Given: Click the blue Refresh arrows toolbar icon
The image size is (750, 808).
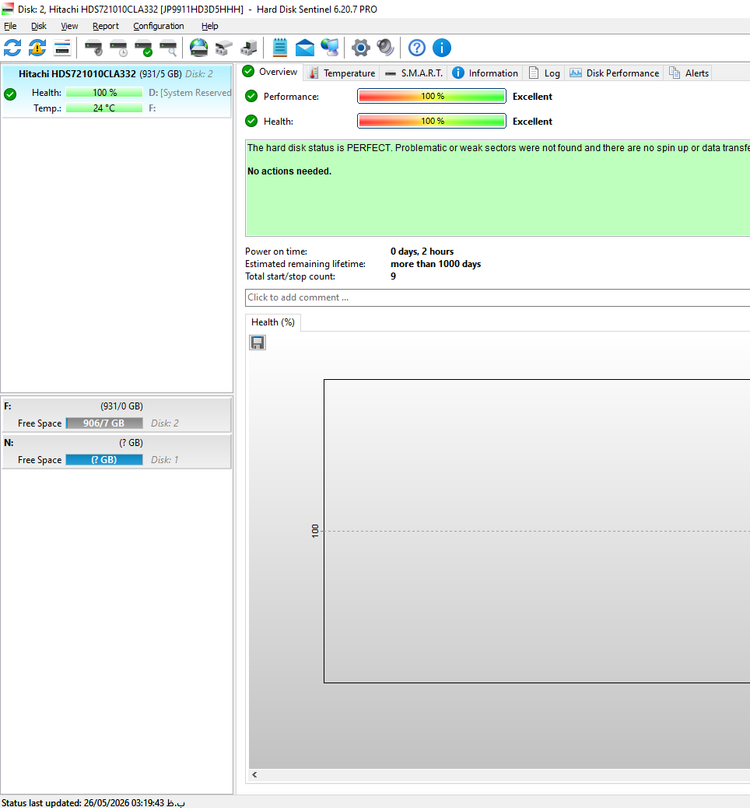Looking at the screenshot, I should [12, 48].
